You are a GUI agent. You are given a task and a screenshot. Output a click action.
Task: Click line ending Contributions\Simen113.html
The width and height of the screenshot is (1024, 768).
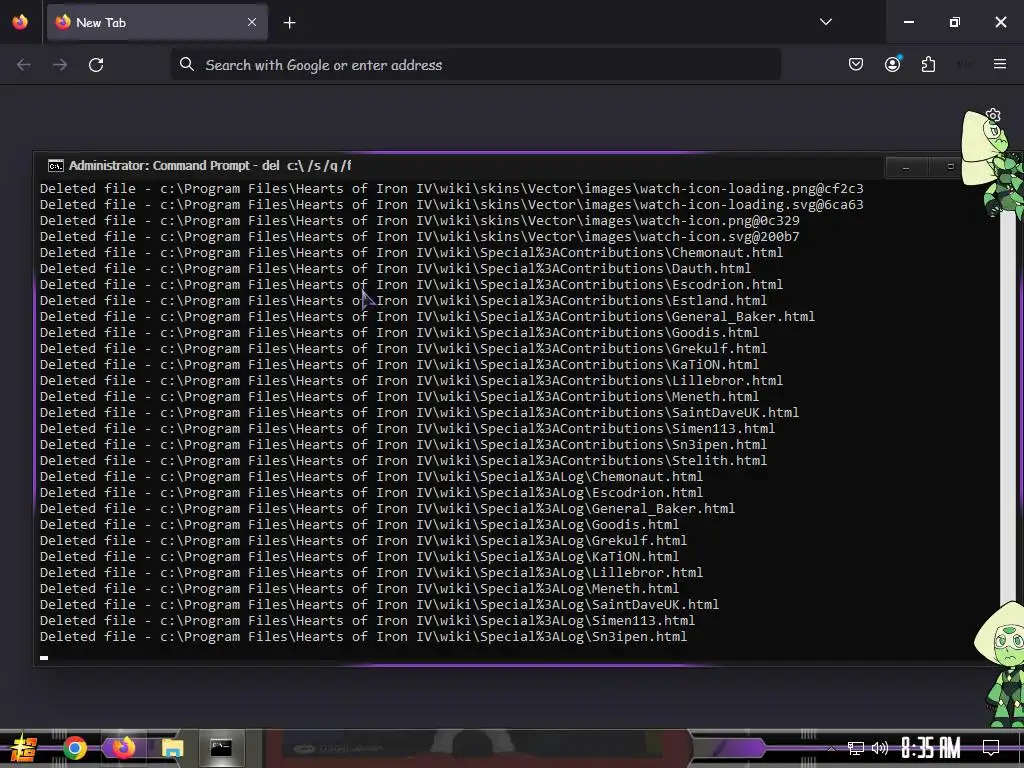pos(408,428)
